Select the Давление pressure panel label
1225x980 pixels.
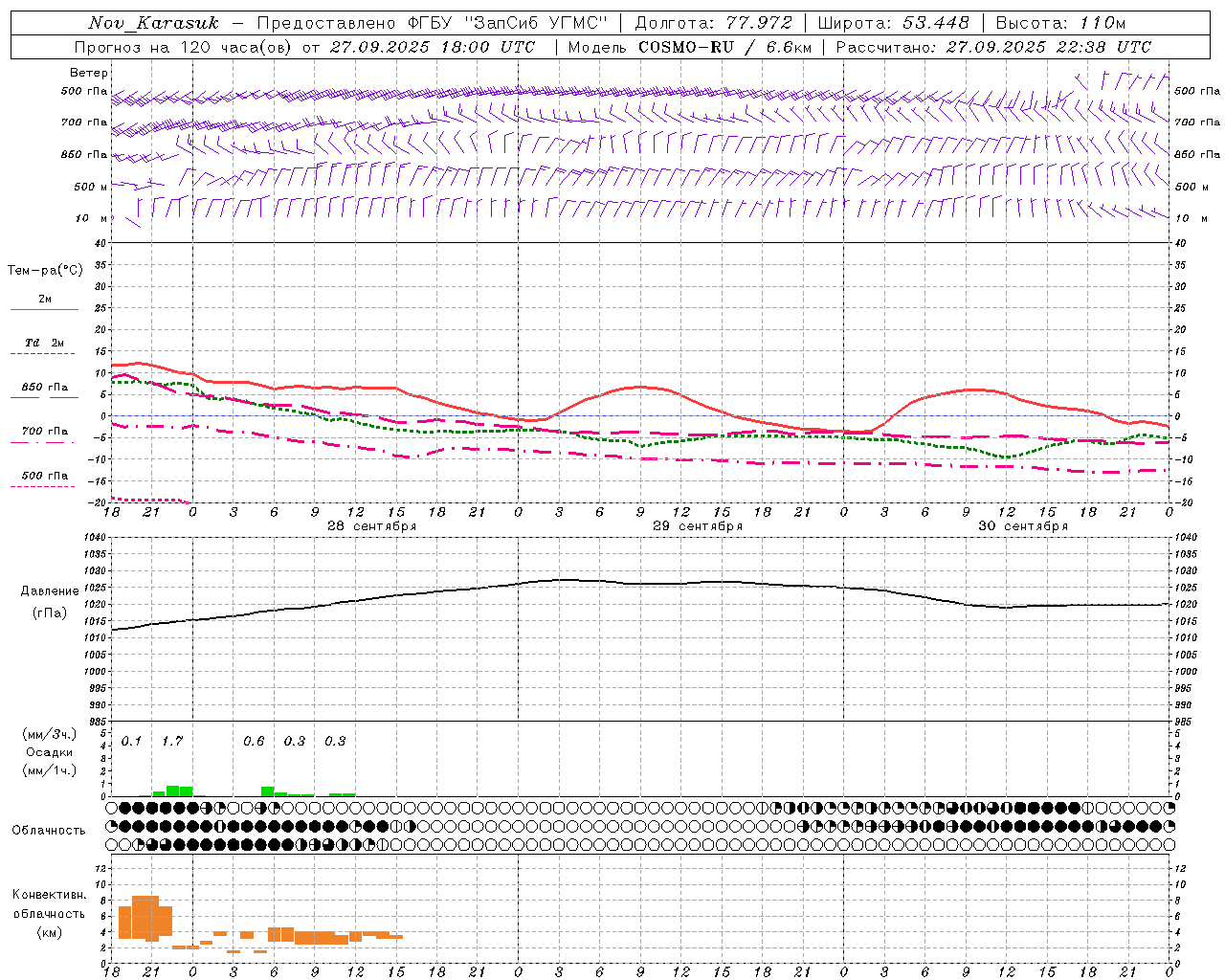[50, 591]
